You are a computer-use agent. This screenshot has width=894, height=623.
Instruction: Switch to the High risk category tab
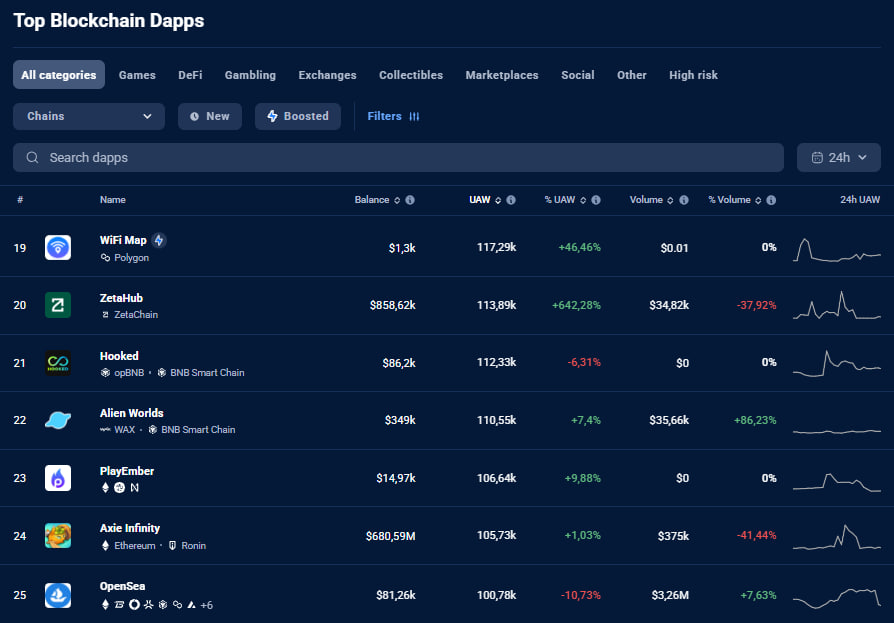point(693,75)
